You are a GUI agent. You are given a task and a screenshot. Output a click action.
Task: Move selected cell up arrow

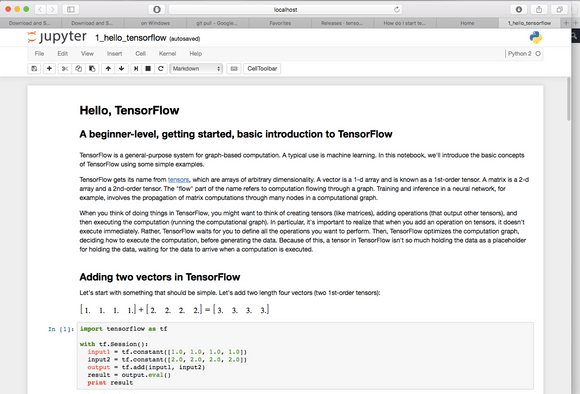108,68
